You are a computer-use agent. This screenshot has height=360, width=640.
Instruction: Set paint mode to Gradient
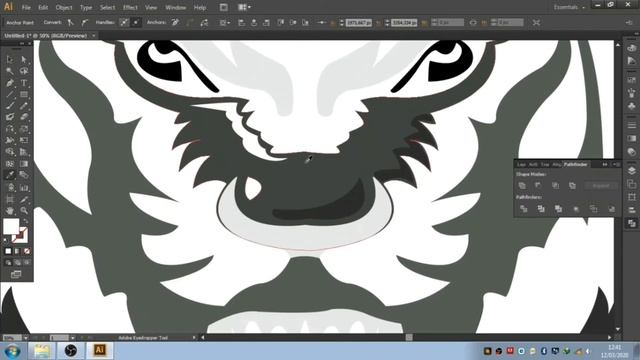click(18, 251)
